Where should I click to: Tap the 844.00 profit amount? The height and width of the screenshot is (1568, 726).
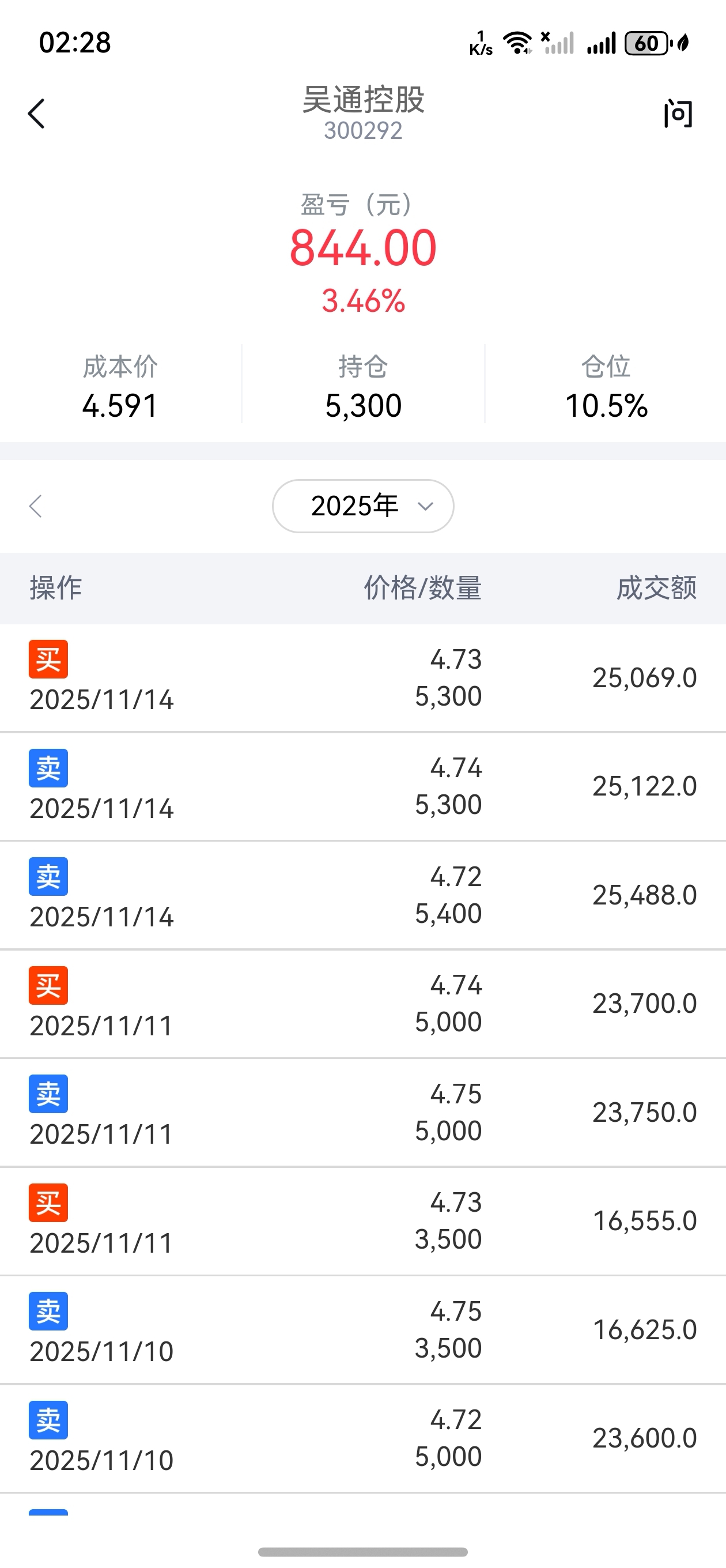click(362, 248)
